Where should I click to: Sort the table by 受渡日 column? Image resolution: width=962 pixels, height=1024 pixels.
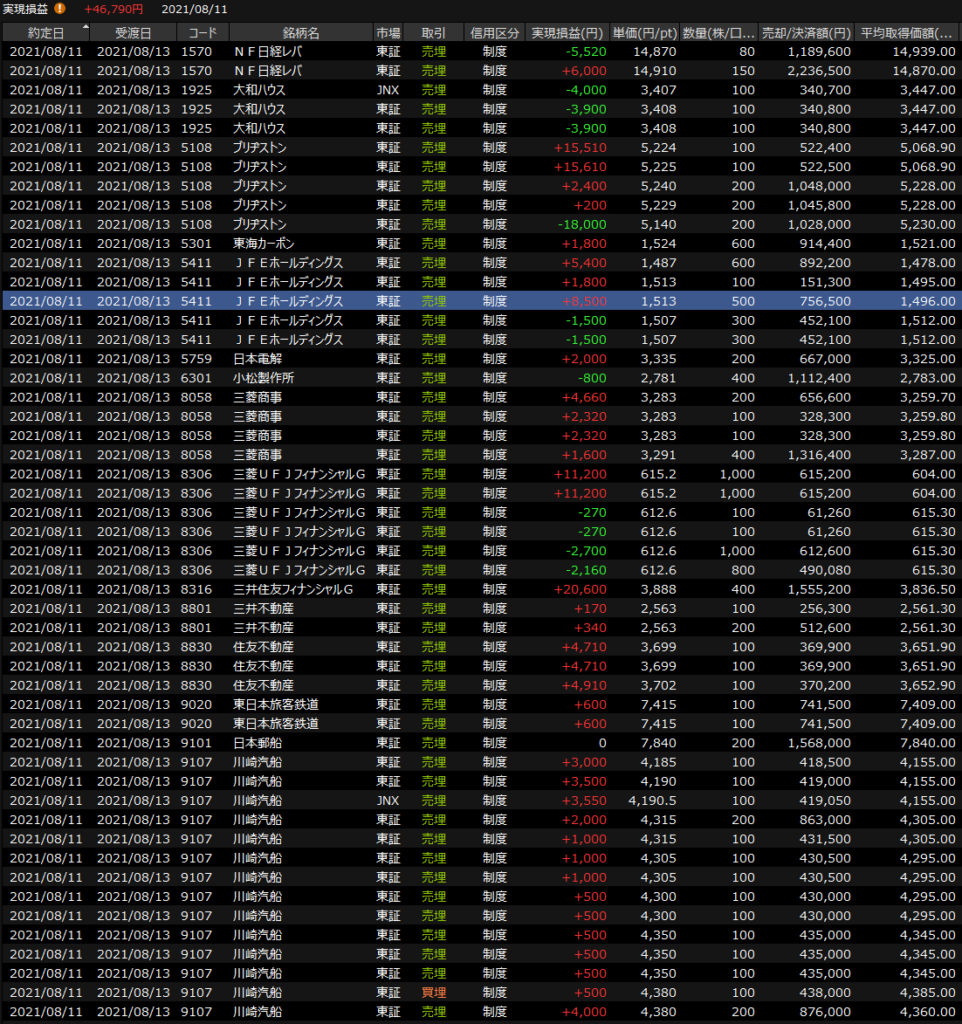(133, 32)
